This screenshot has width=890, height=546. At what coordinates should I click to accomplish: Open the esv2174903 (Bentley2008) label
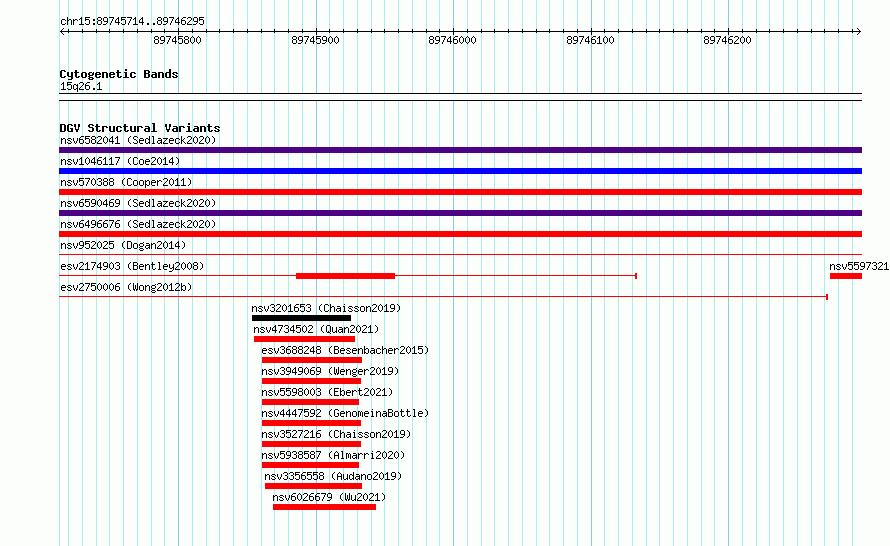point(132,266)
